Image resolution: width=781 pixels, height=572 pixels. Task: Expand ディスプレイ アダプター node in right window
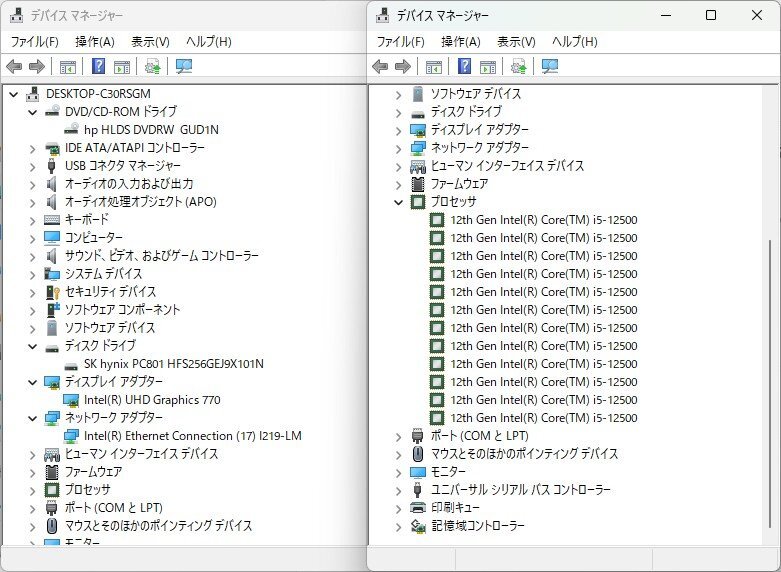398,131
